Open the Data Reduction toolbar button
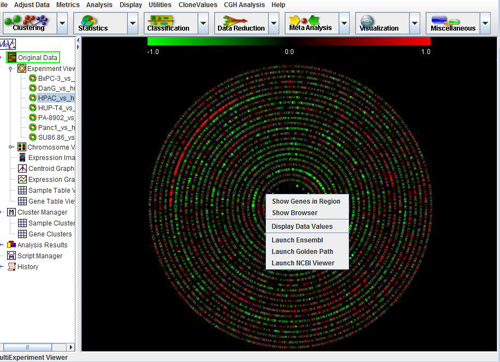Image resolution: width=500 pixels, height=362 pixels. [x=241, y=23]
